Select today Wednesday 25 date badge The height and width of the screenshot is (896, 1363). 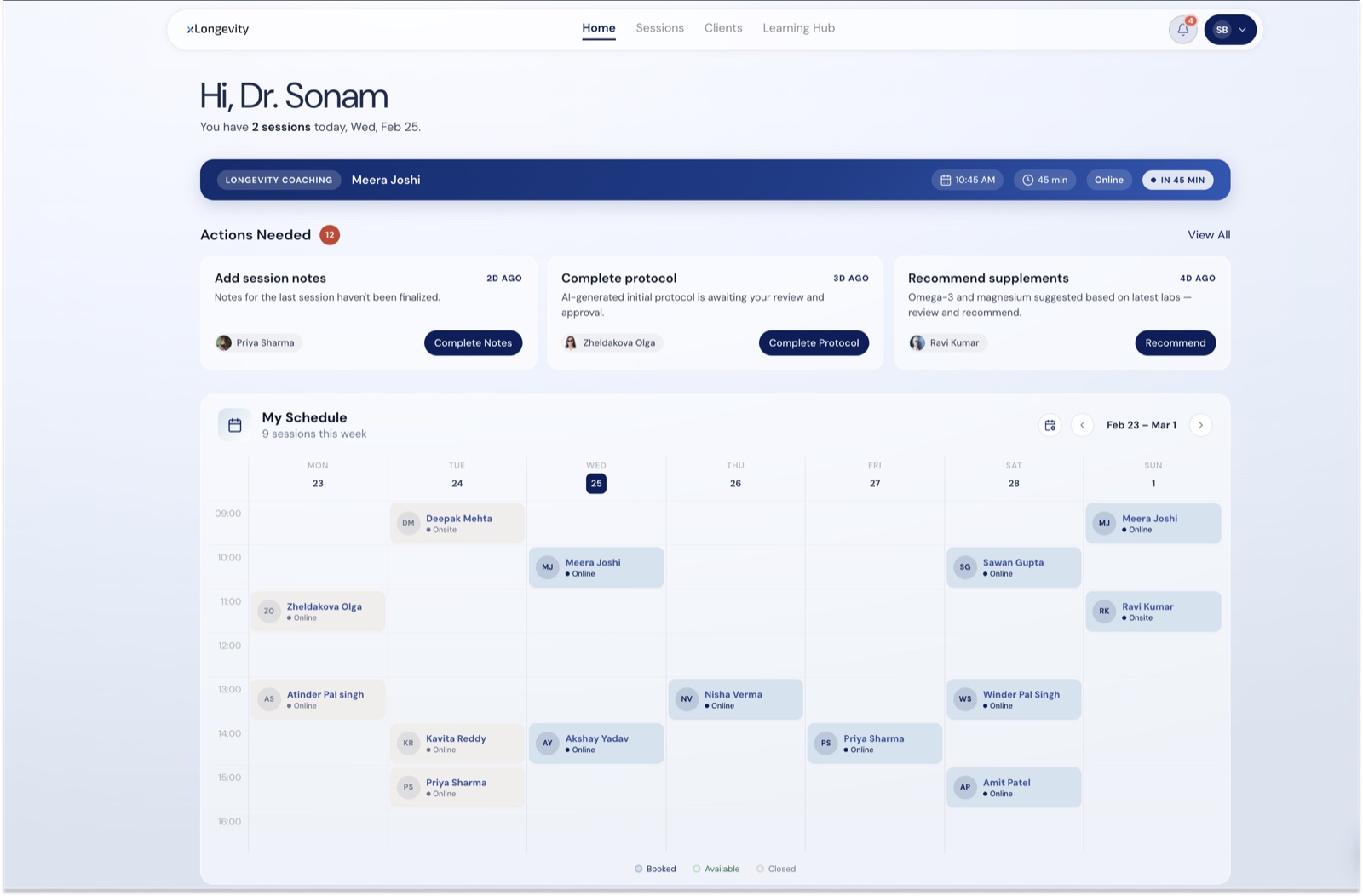pos(596,484)
